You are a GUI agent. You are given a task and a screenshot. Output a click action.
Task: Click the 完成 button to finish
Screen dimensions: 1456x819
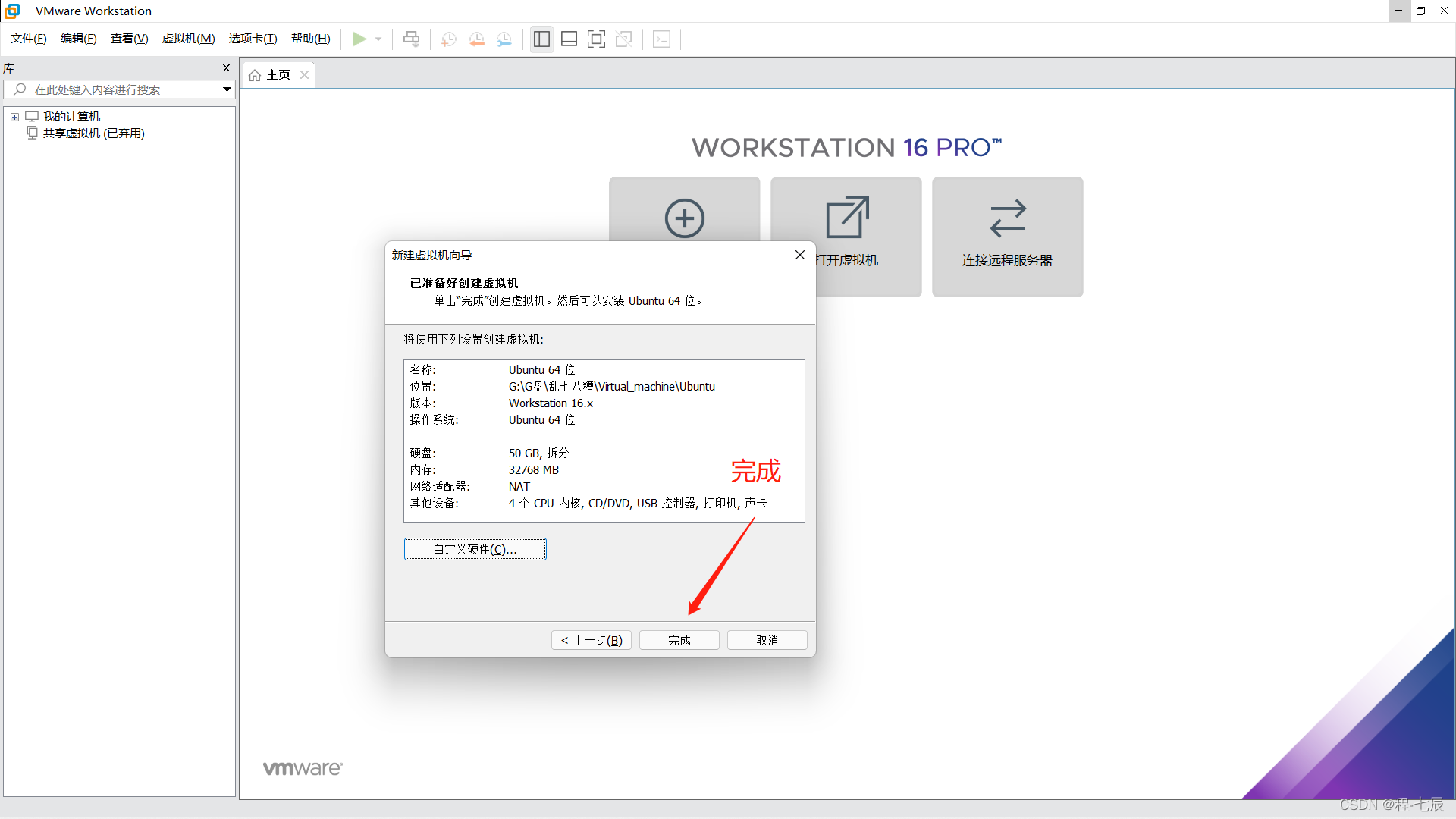coord(679,641)
